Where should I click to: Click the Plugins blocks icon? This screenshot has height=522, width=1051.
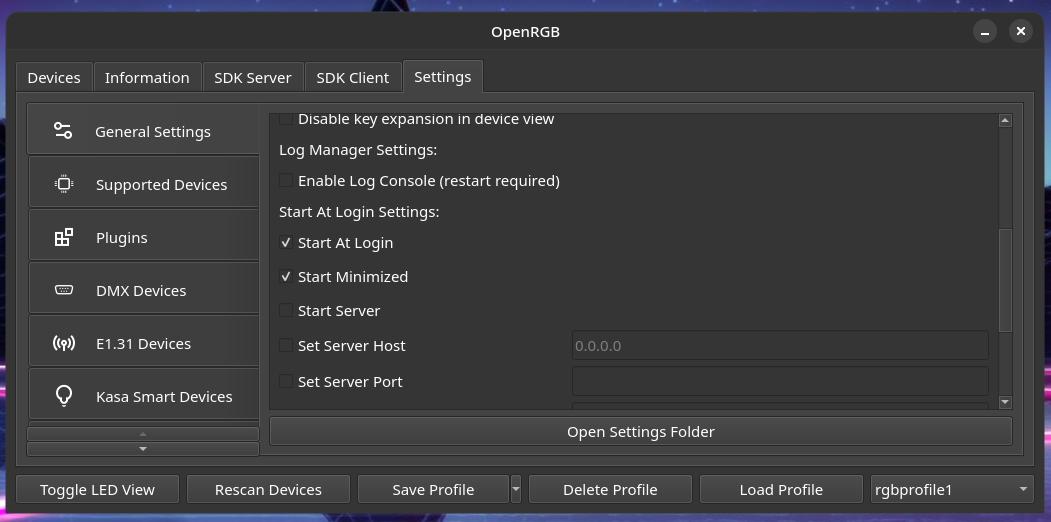pos(64,237)
